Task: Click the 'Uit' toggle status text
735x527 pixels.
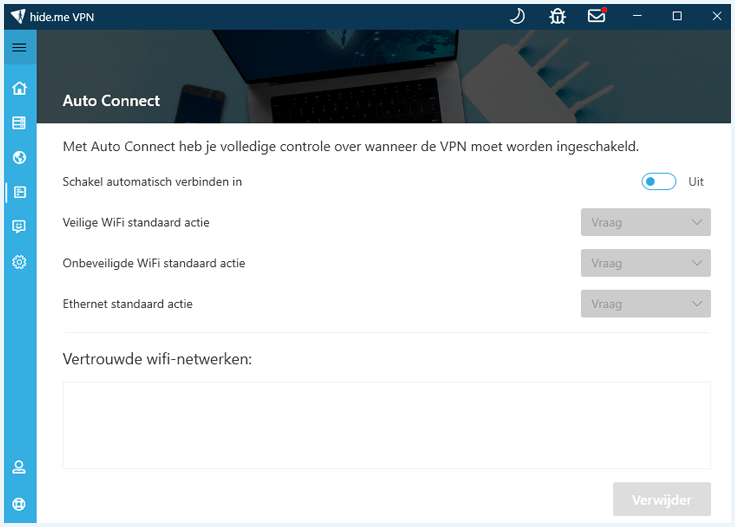Action: tap(696, 182)
